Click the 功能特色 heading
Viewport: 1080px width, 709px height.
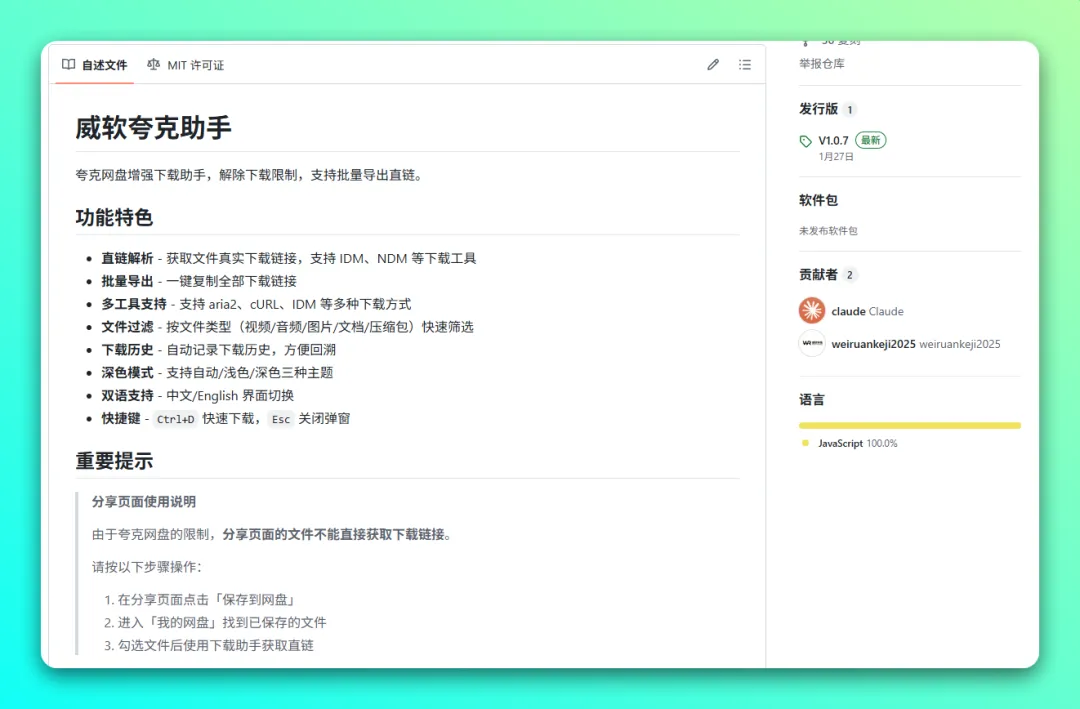[x=114, y=218]
